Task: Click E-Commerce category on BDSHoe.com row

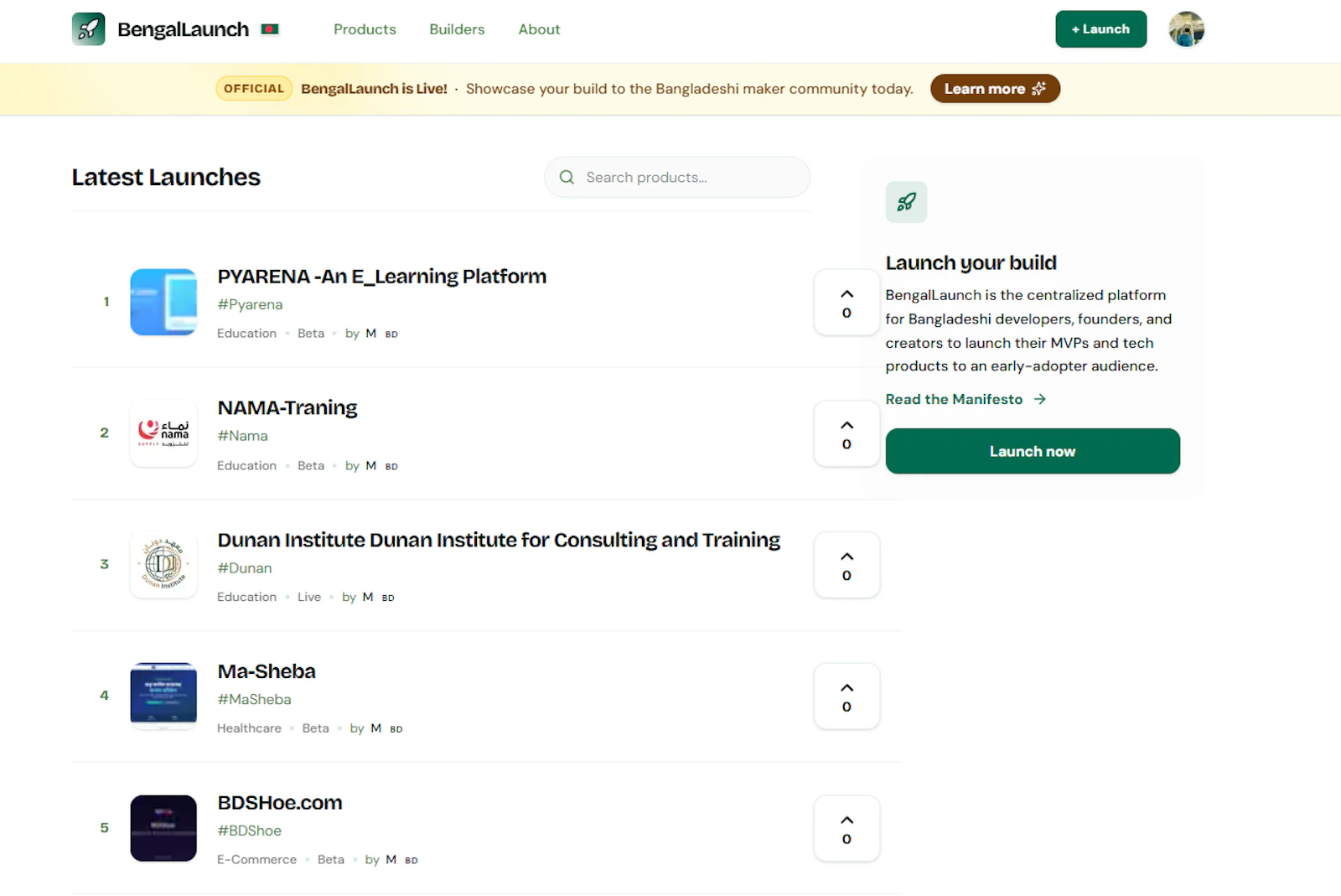Action: pyautogui.click(x=256, y=860)
